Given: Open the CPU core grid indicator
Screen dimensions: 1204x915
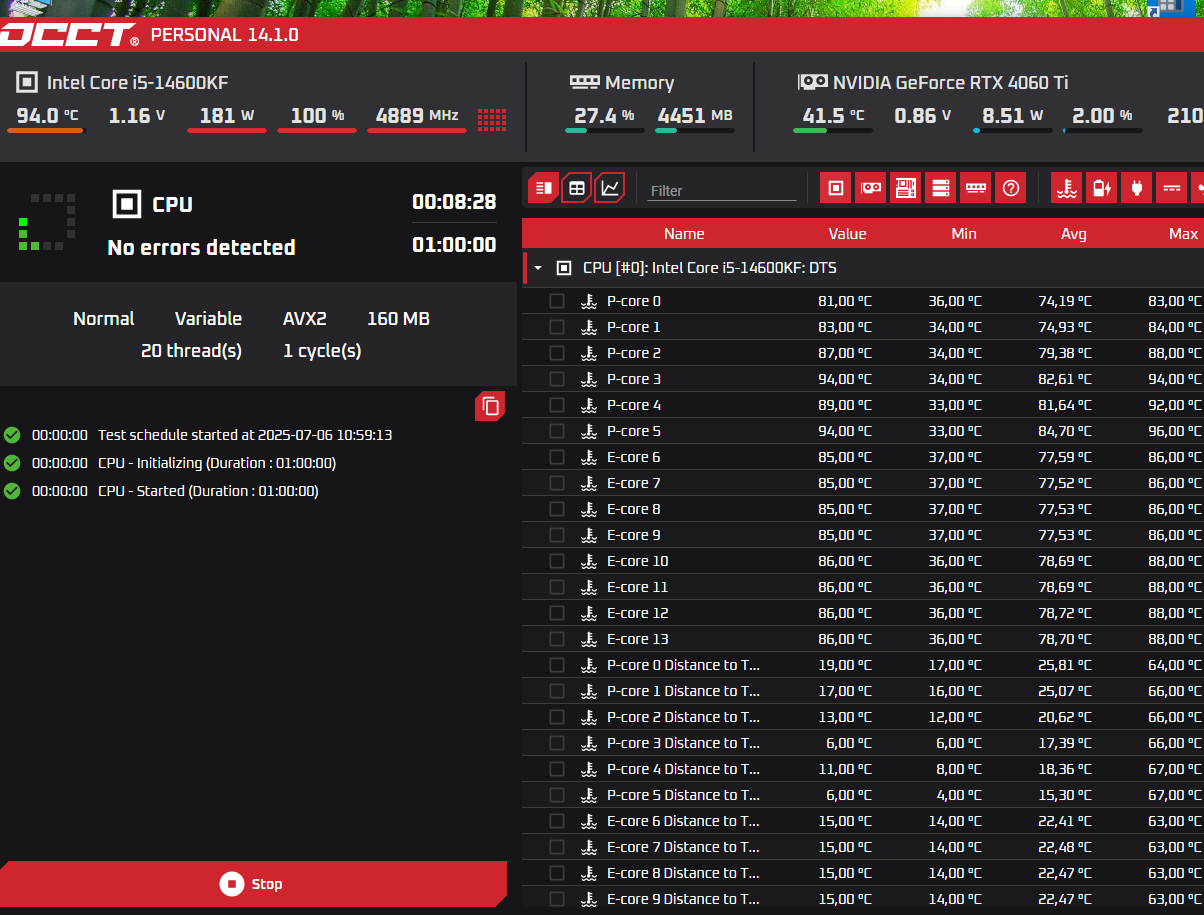Looking at the screenshot, I should click(491, 119).
